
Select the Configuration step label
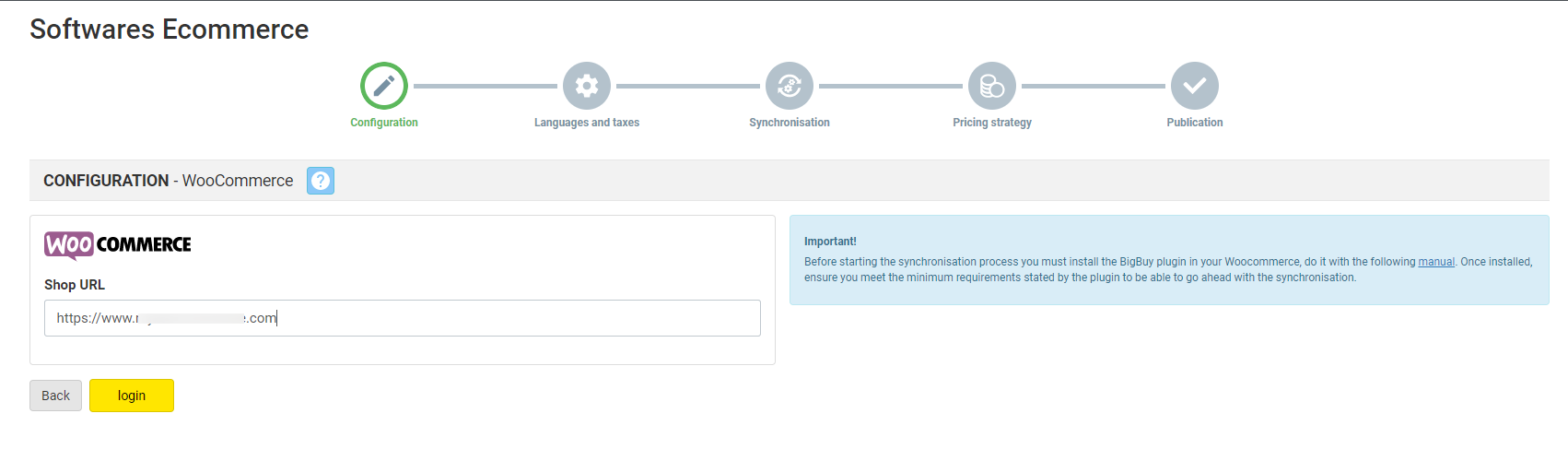(x=384, y=123)
